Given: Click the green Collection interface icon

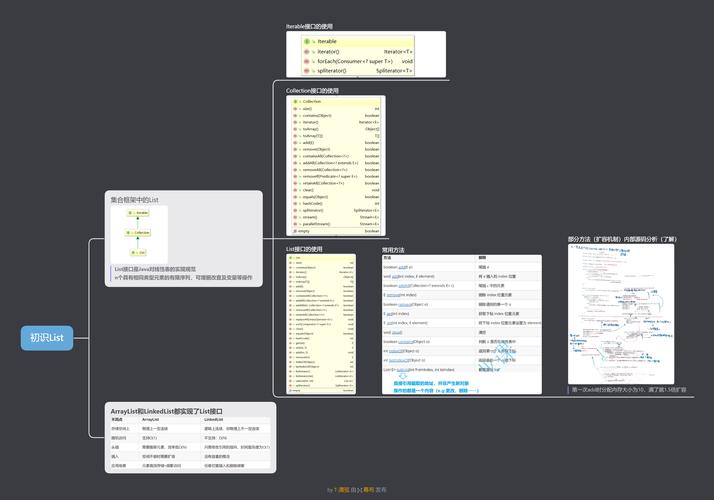Looking at the screenshot, I should (x=296, y=101).
